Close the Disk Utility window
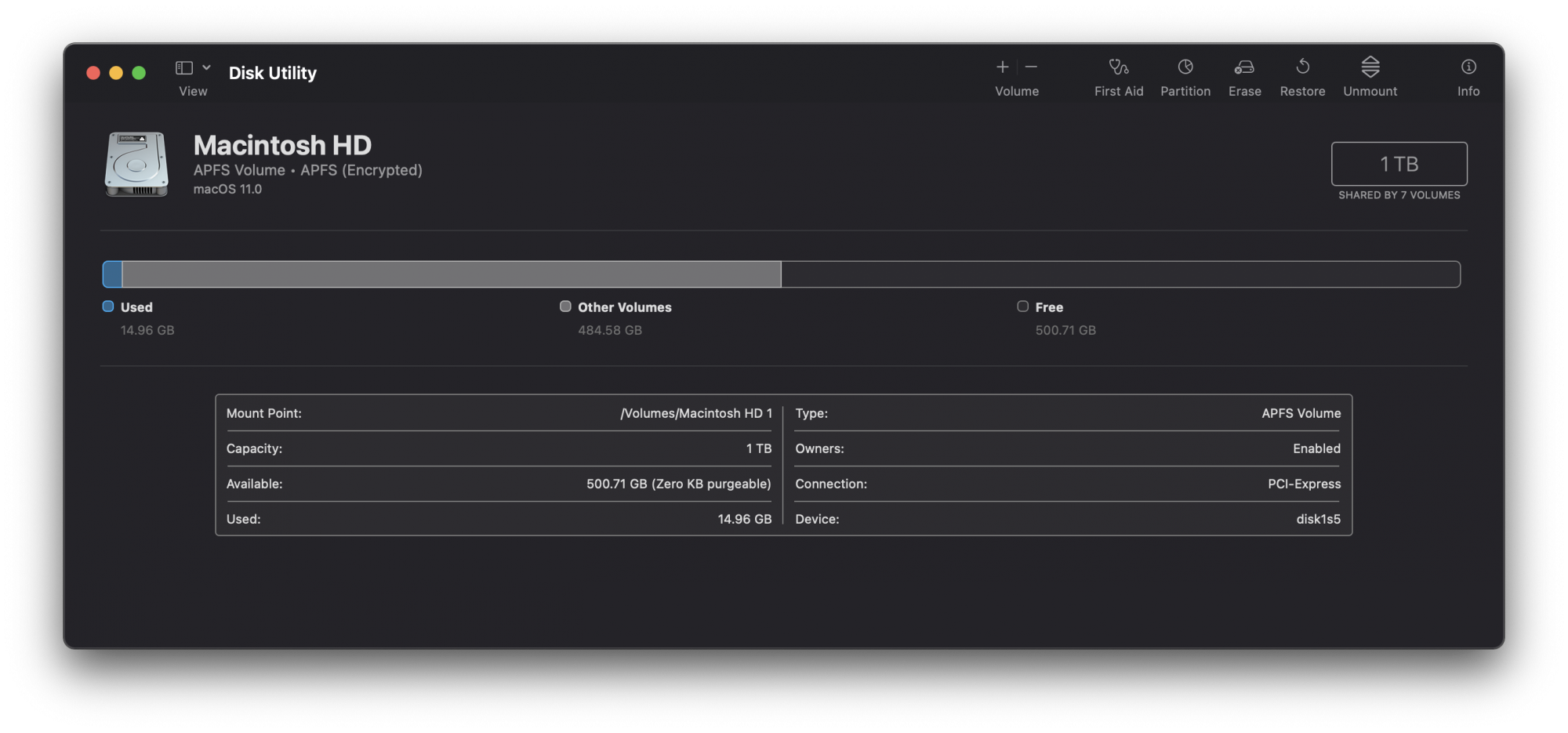The image size is (1568, 733). tap(93, 73)
